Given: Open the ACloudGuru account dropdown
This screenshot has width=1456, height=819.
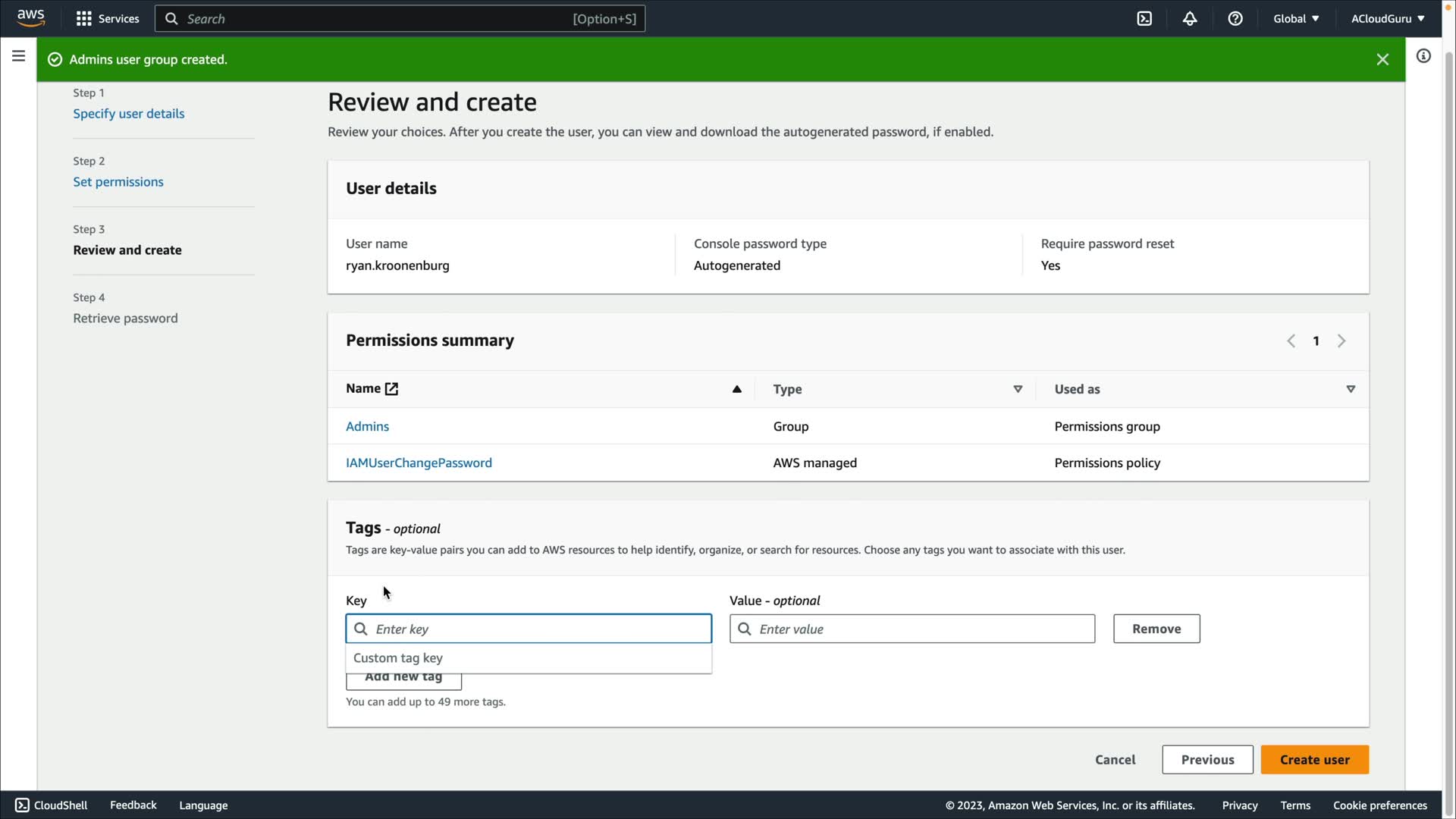Looking at the screenshot, I should click(1387, 19).
